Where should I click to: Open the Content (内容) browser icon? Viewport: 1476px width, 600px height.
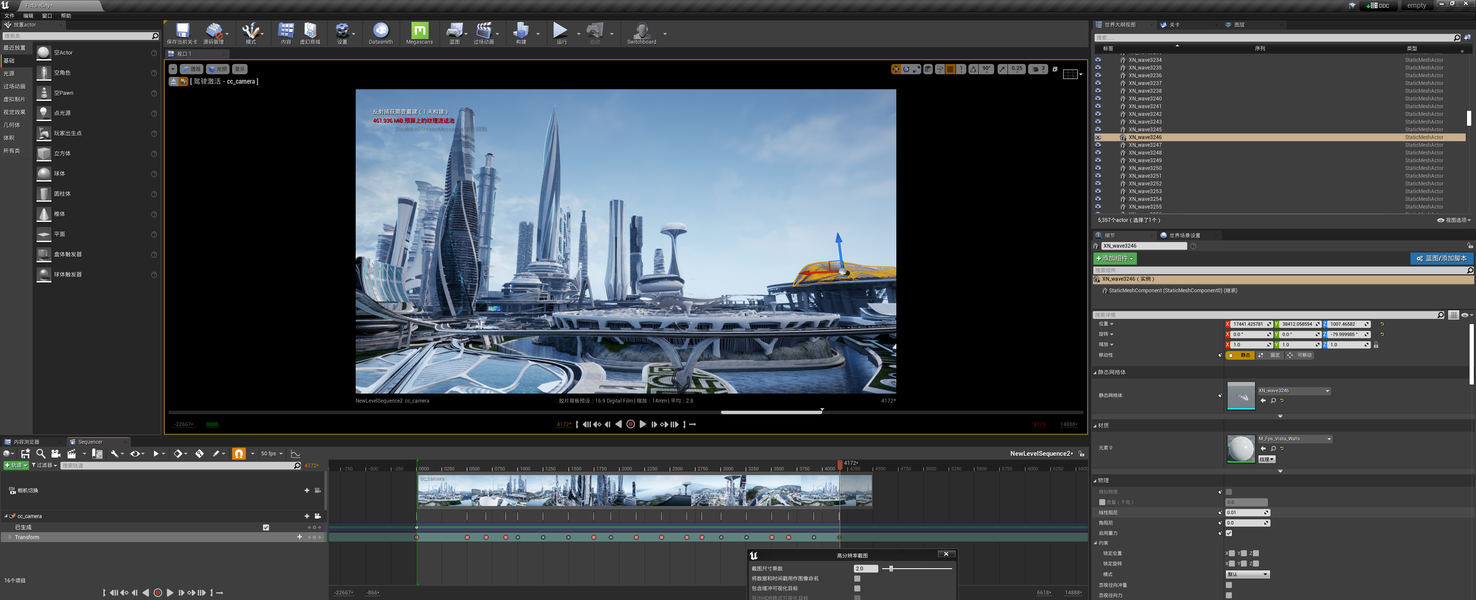pos(286,31)
